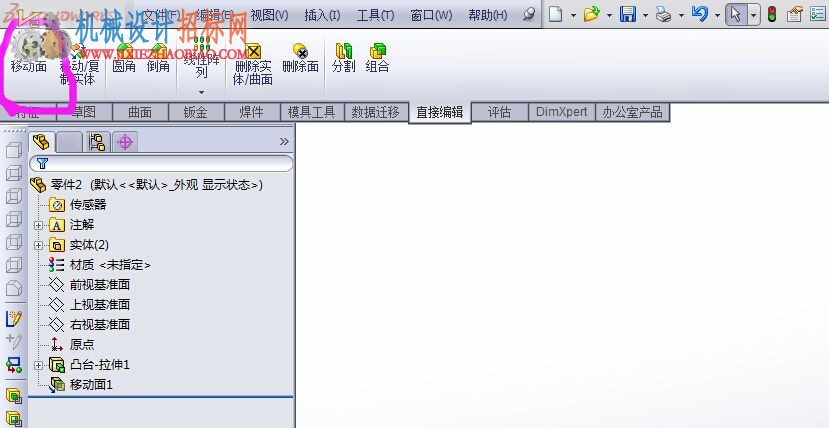Open the 工具(T) menu
This screenshot has height=428, width=829.
tap(375, 15)
